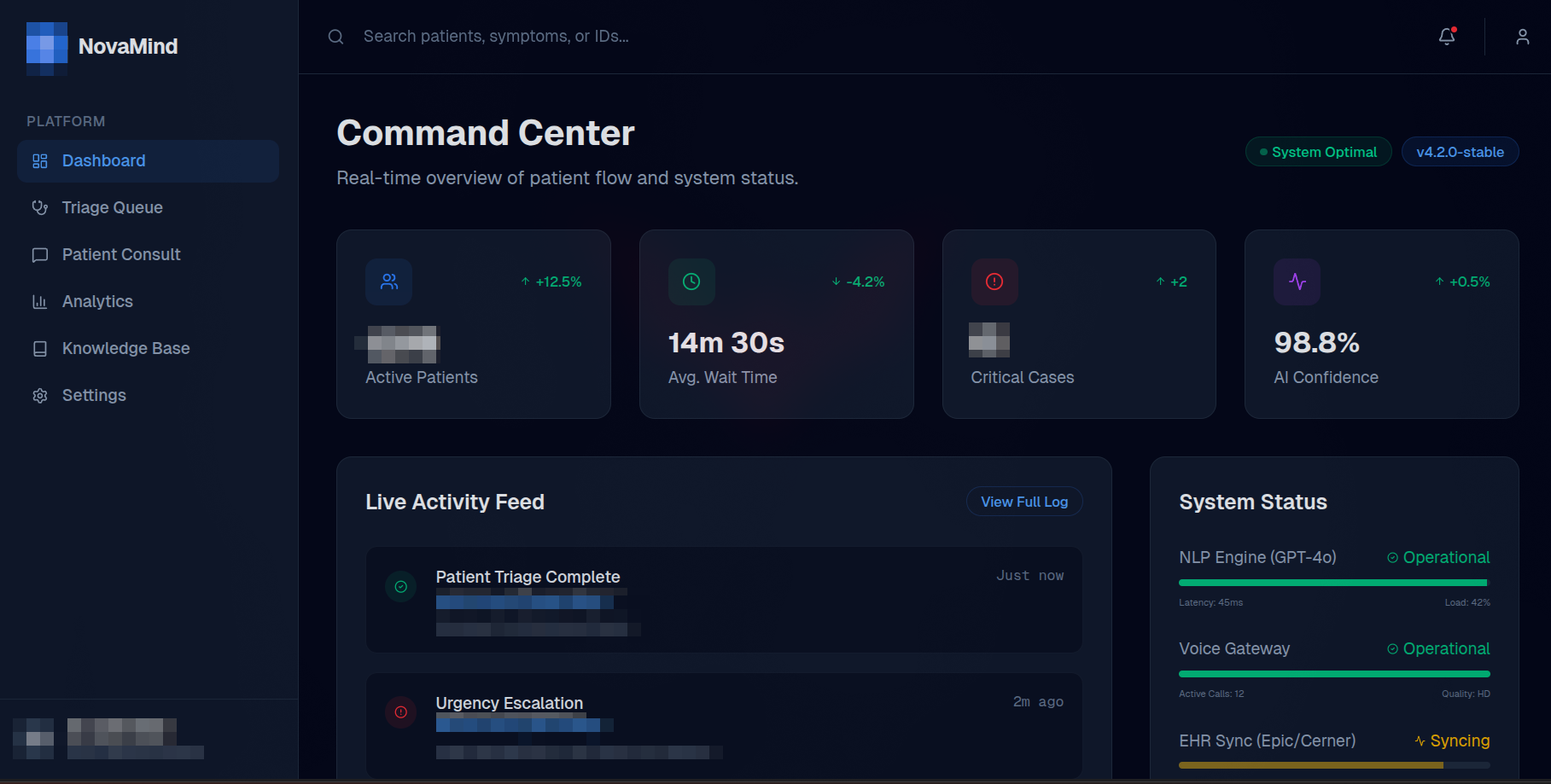Click the 14m 30s wait time value
Viewport: 1551px width, 784px height.
726,343
